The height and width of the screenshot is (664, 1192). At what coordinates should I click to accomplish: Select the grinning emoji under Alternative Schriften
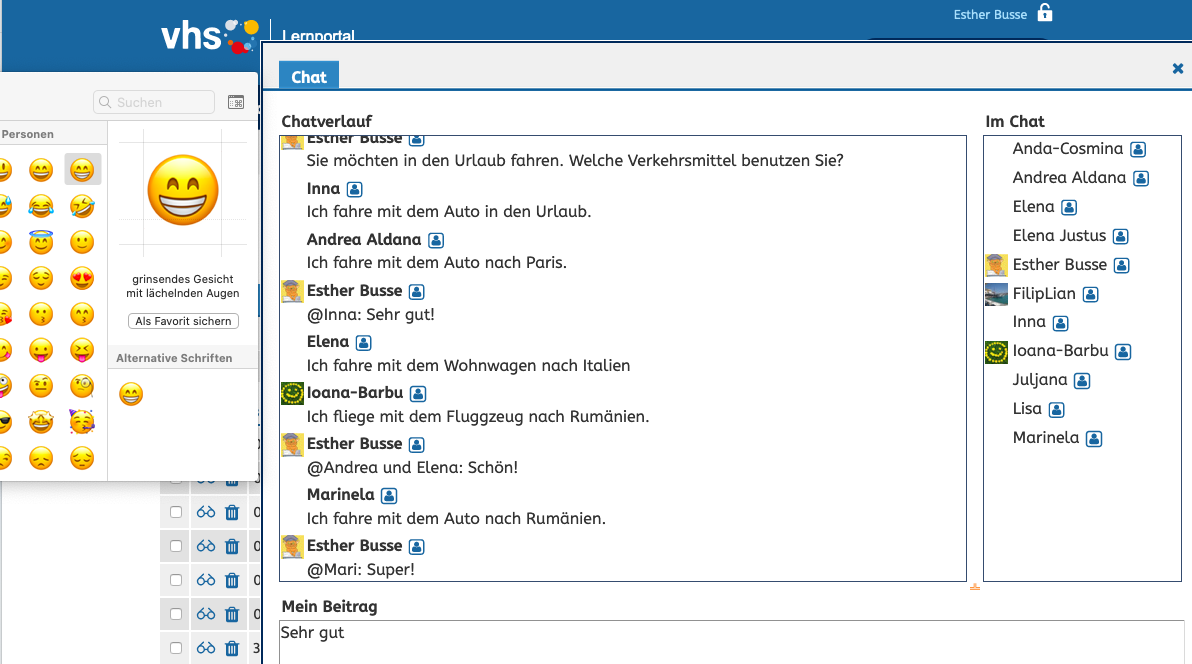131,394
